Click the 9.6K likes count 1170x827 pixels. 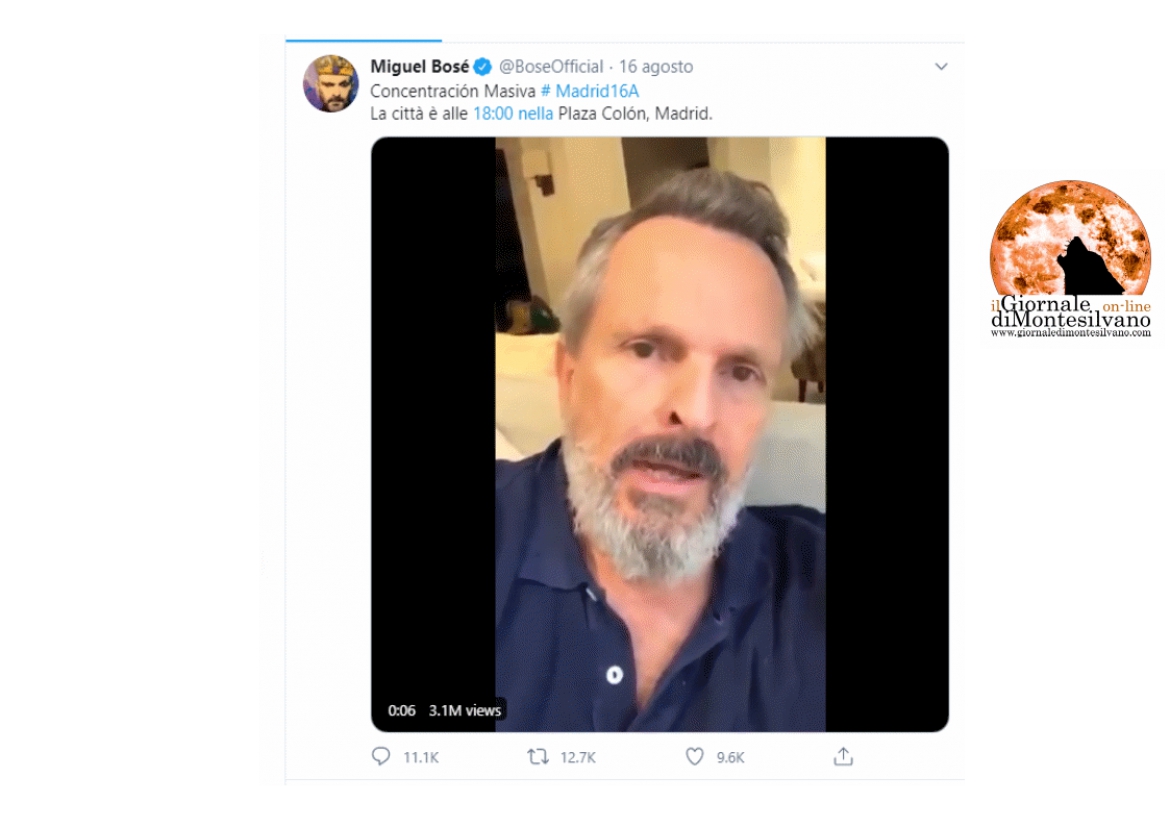click(731, 758)
